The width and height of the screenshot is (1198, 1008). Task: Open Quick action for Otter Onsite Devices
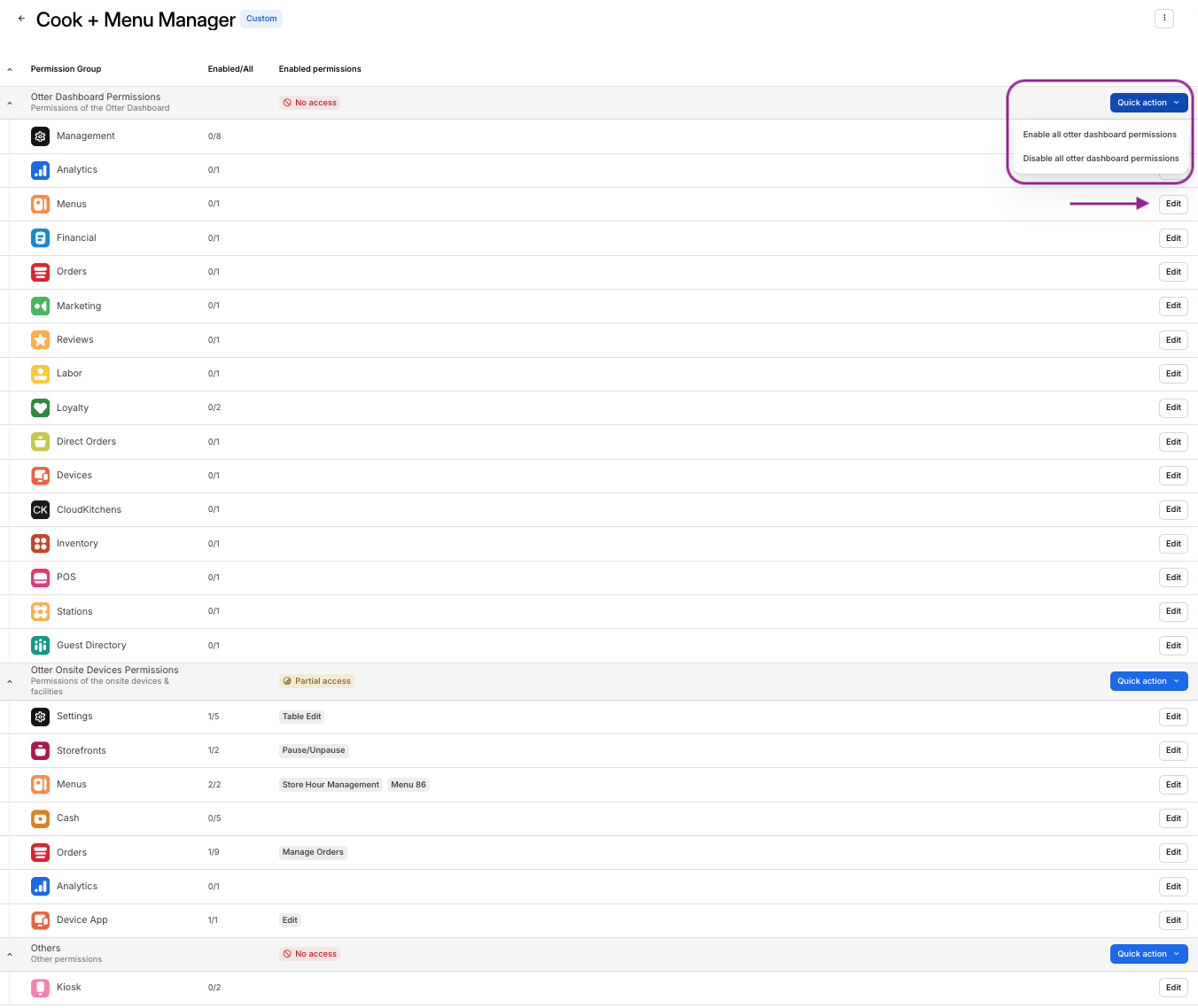tap(1147, 681)
